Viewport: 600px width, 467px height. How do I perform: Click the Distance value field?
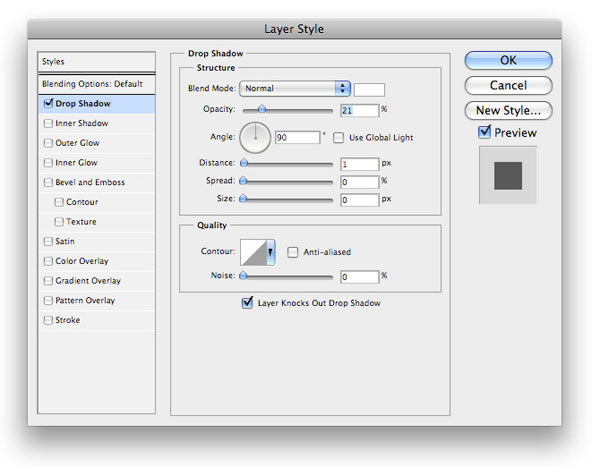(359, 164)
